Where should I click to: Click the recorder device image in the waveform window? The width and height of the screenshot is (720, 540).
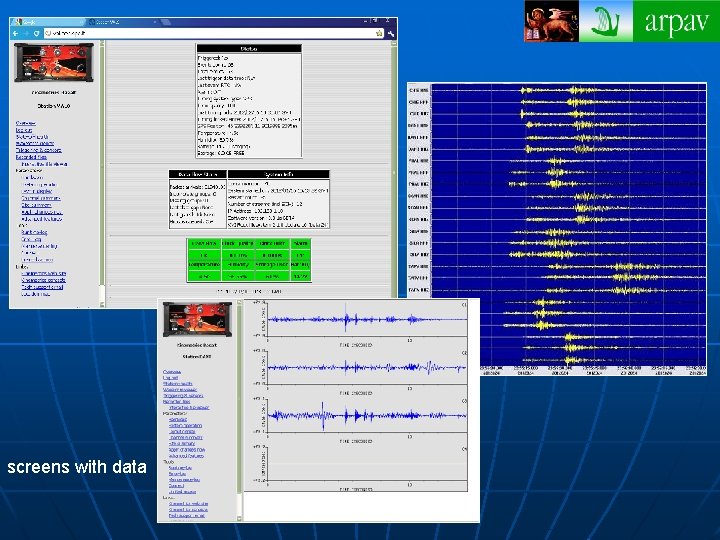197,319
